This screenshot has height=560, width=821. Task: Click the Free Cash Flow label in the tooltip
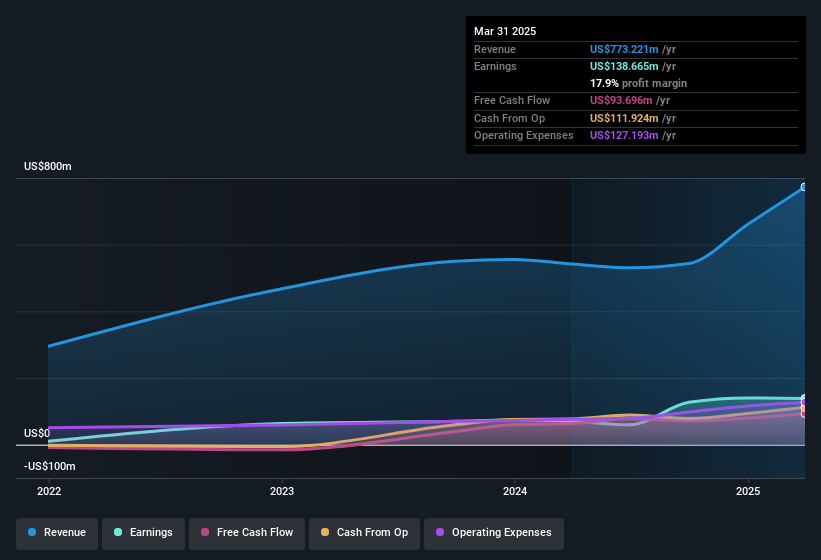(512, 100)
